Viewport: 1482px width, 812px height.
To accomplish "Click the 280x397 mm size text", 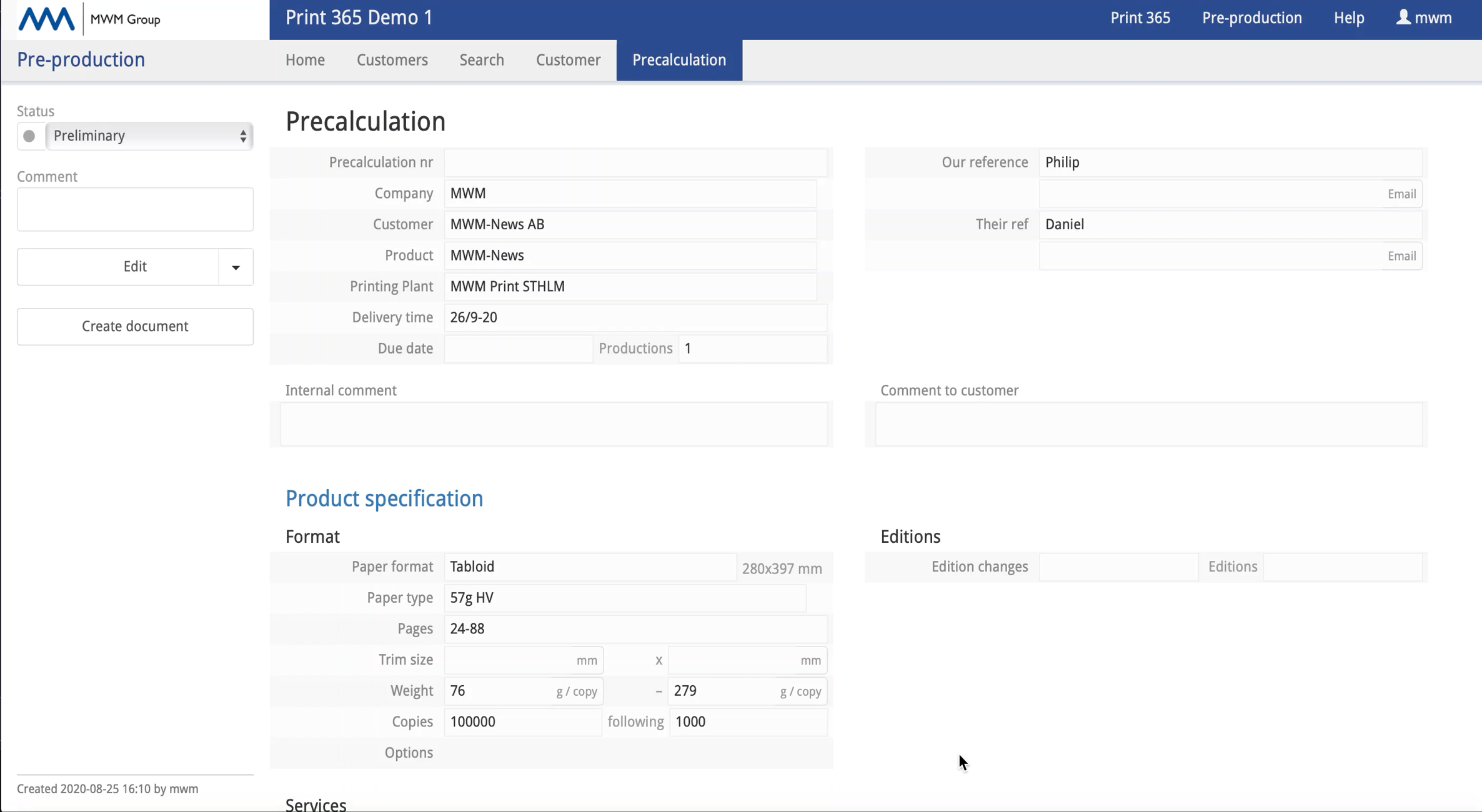I will pos(782,569).
